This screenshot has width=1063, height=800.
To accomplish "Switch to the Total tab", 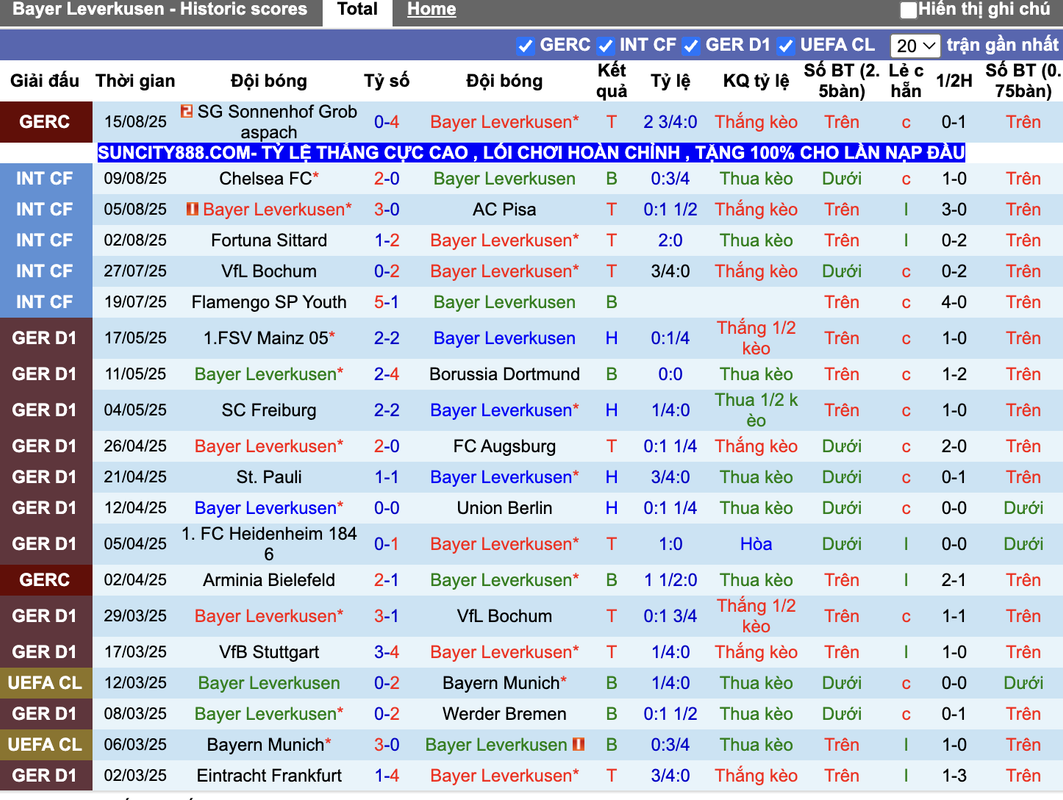I will (357, 10).
